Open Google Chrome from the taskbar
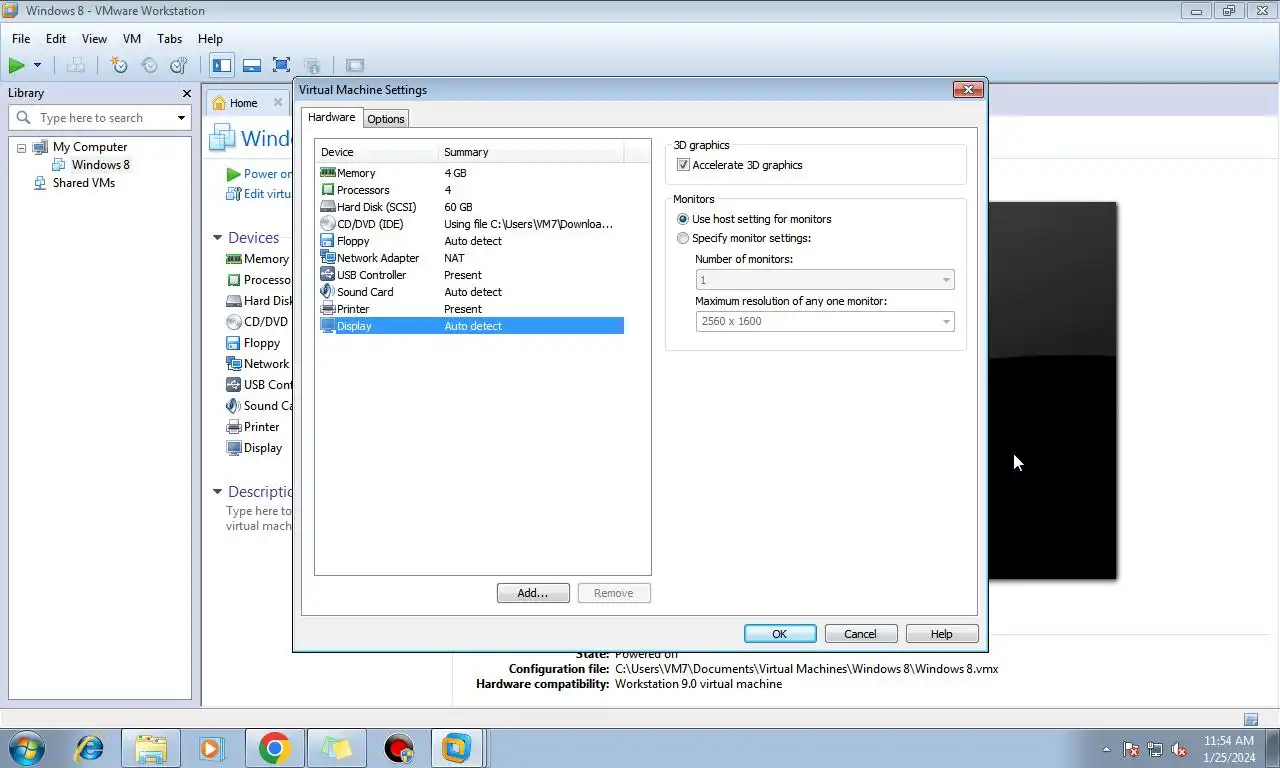The image size is (1280, 768). click(274, 748)
